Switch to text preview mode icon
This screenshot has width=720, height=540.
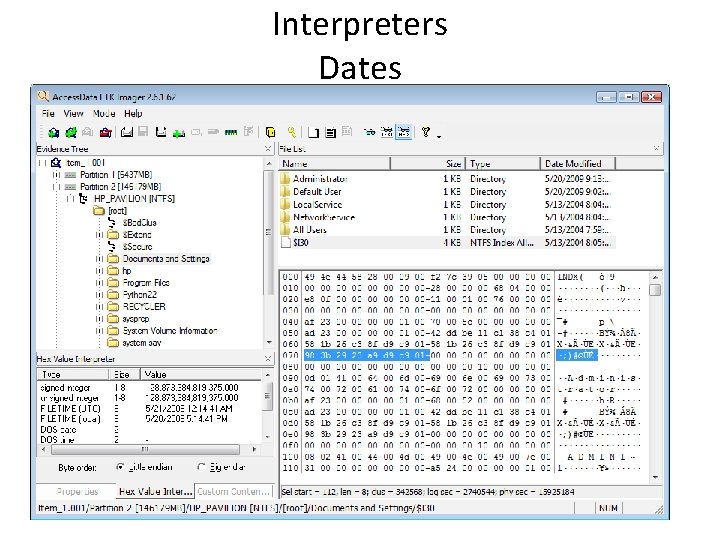(387, 132)
